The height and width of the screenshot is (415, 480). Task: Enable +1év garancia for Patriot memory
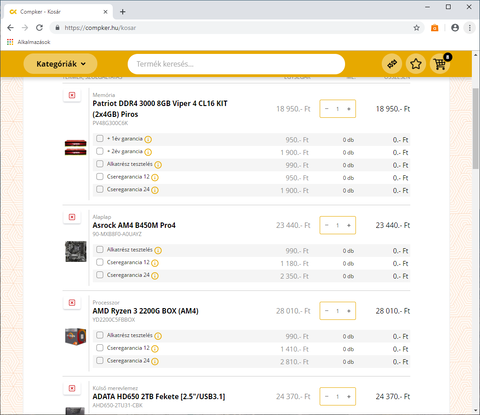(100, 138)
